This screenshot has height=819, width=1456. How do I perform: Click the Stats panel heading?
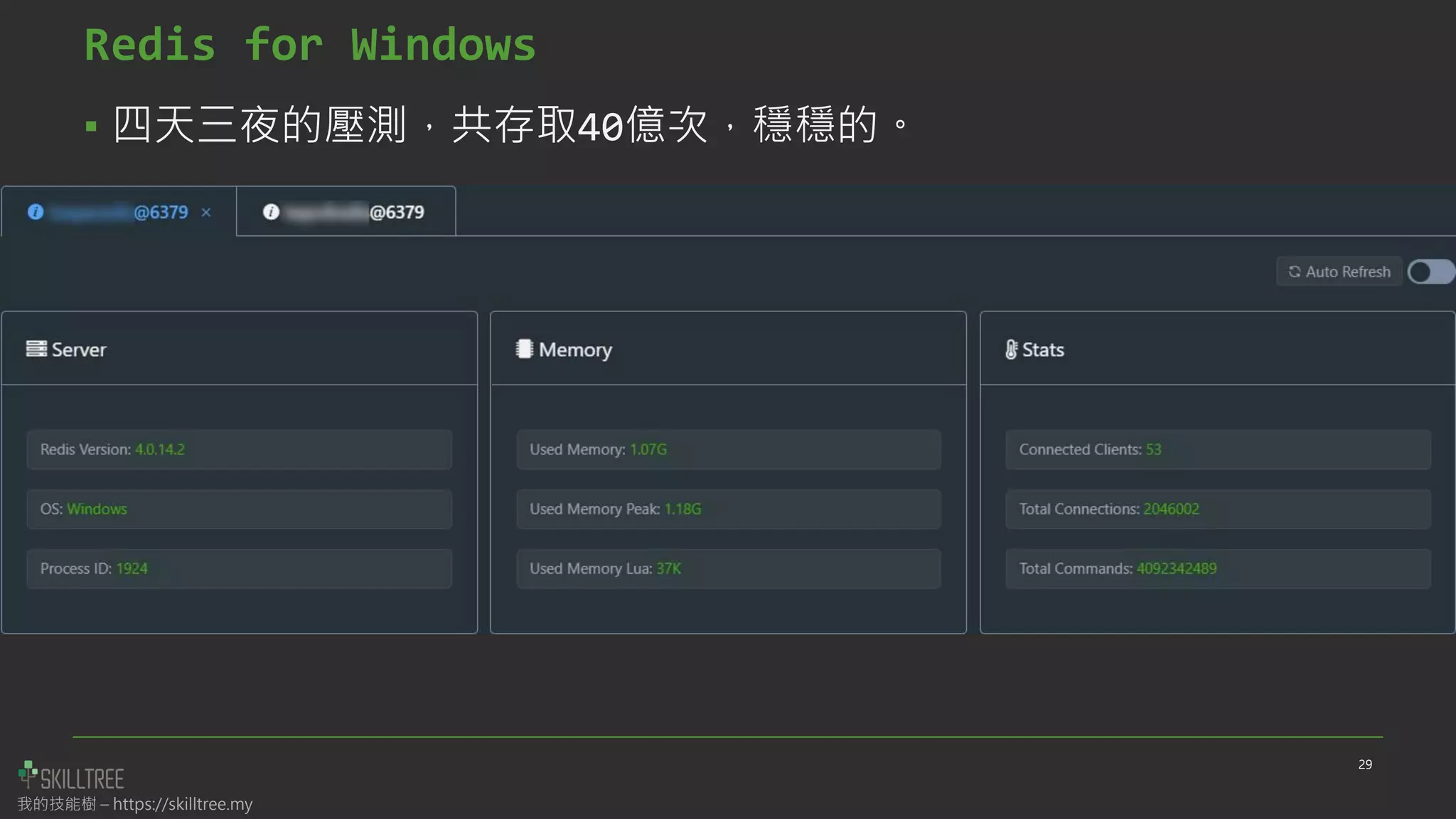pos(1043,350)
